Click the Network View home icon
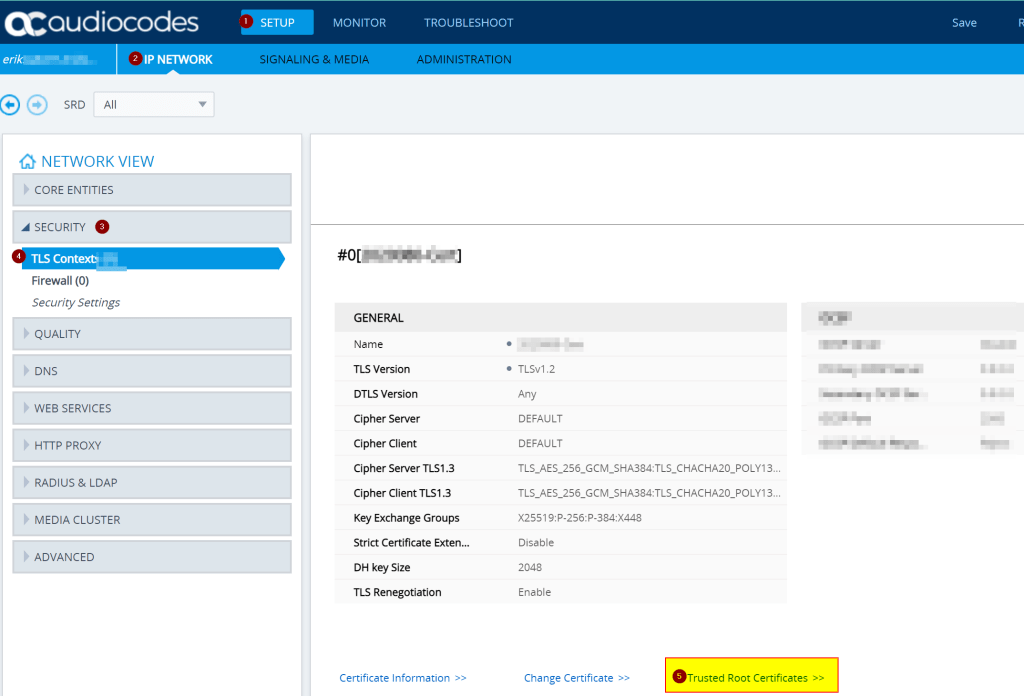The height and width of the screenshot is (696, 1024). [28, 161]
